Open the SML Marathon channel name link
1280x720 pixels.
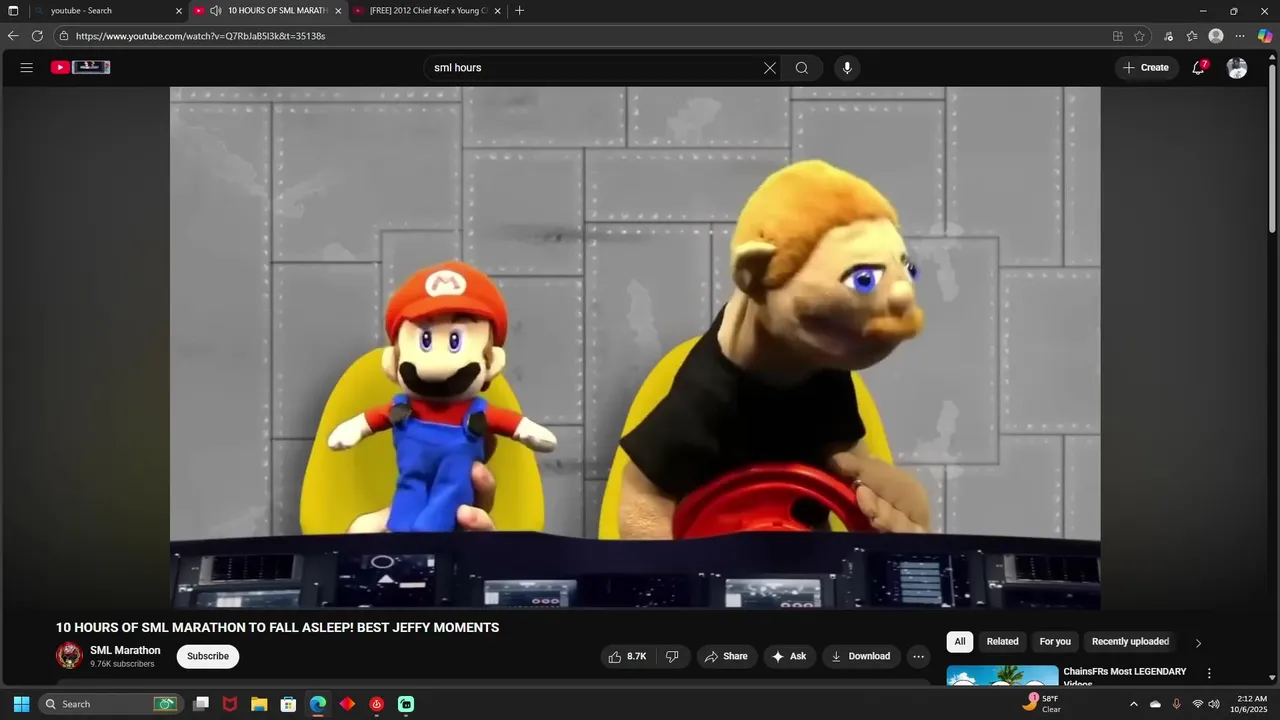[125, 650]
